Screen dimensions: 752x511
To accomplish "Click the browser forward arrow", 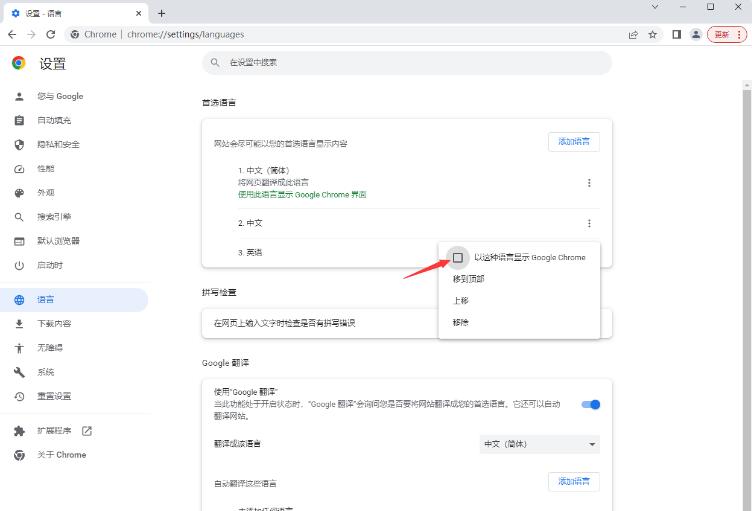I will pos(31,35).
